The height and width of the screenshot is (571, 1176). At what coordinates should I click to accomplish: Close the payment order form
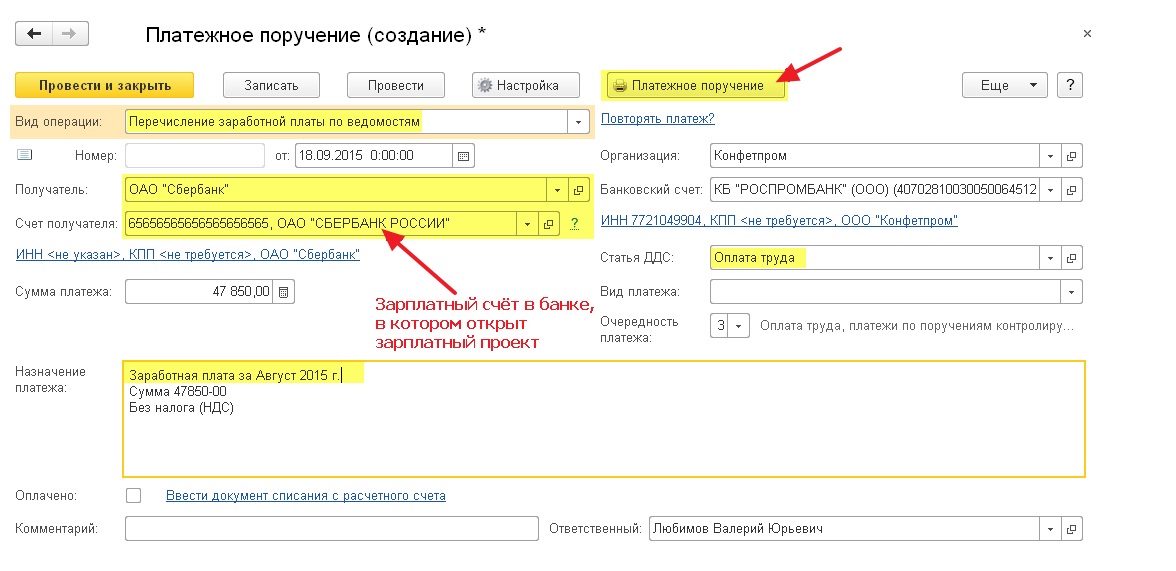tap(1088, 34)
